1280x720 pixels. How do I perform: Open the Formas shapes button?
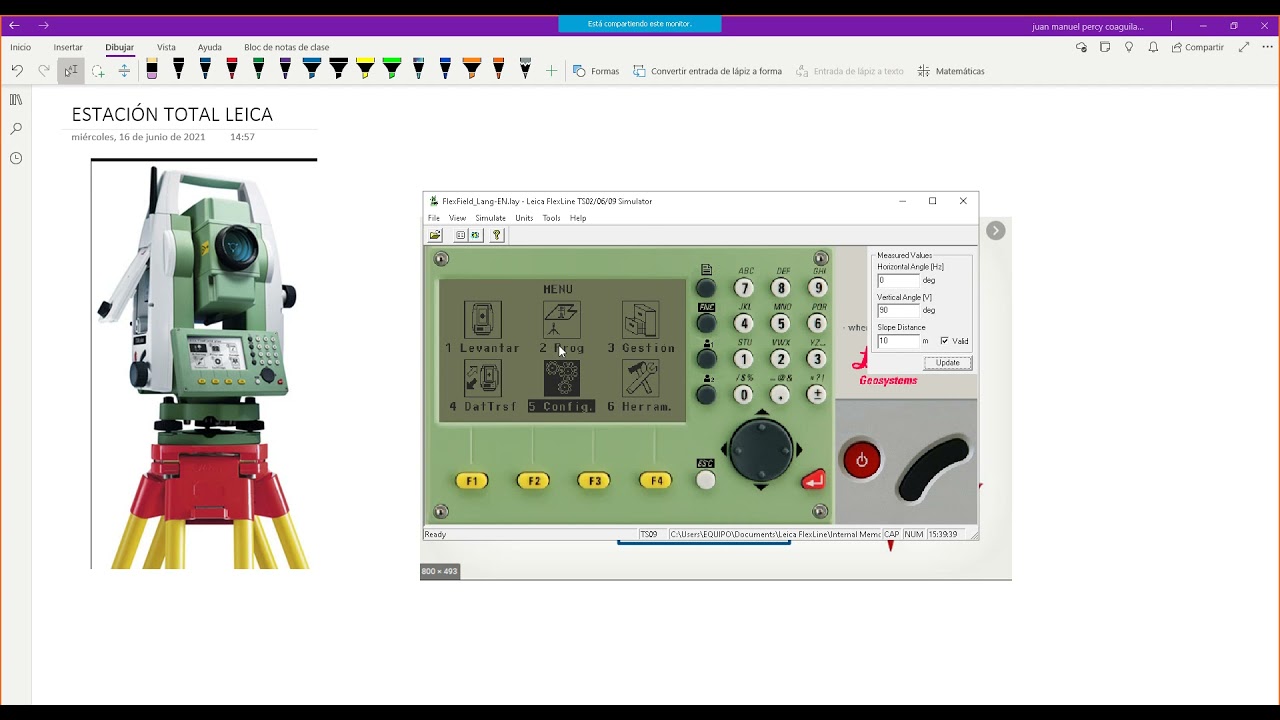pyautogui.click(x=596, y=71)
